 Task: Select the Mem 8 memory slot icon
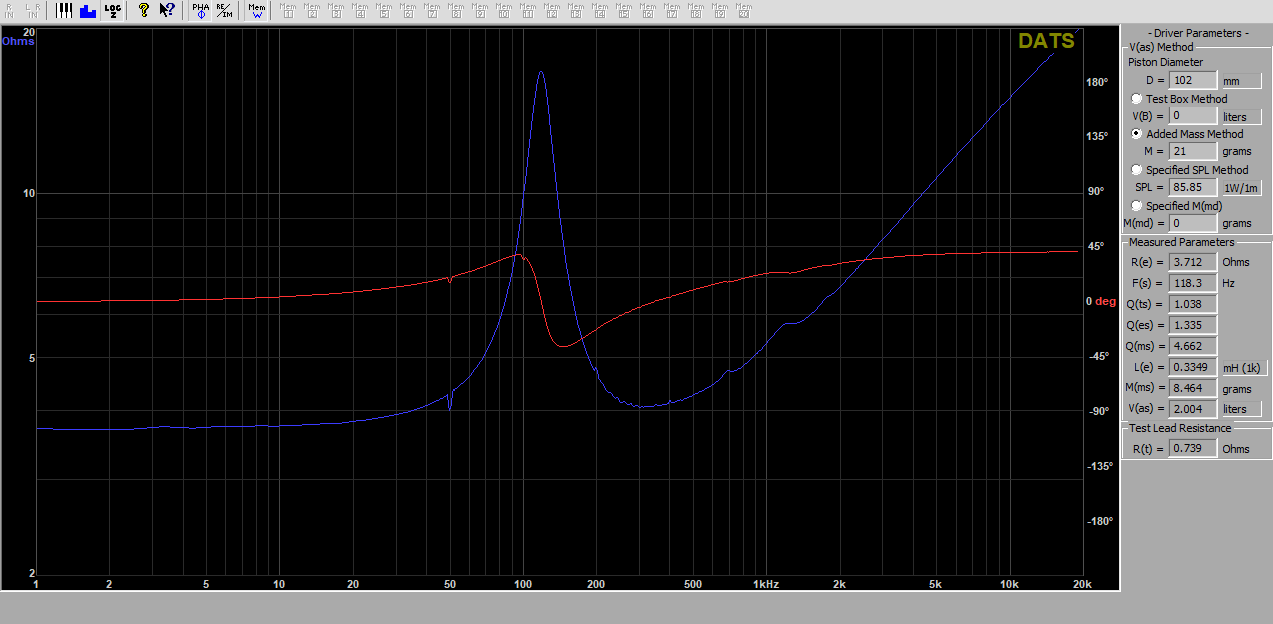(x=456, y=11)
